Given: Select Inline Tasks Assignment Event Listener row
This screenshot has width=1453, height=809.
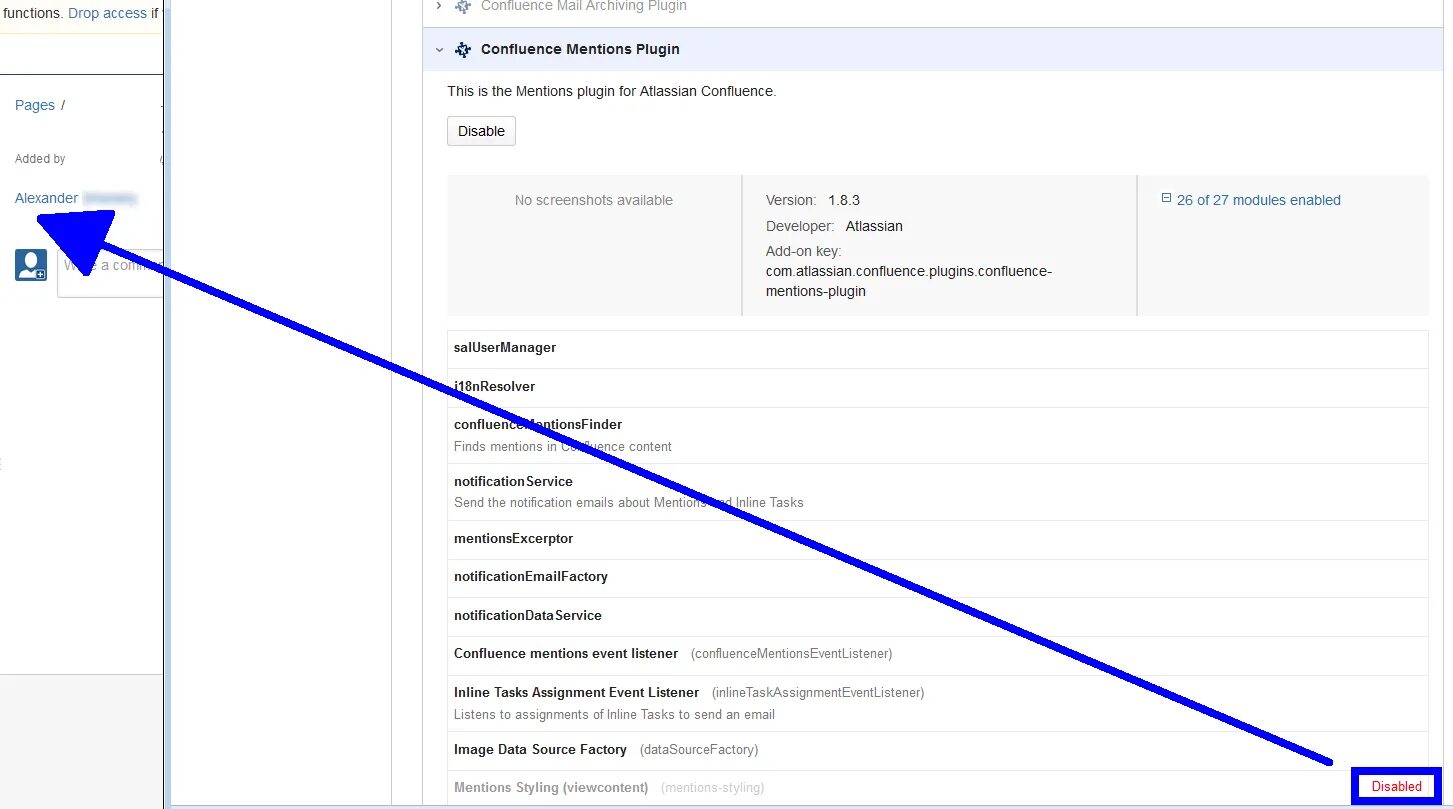Looking at the screenshot, I should (x=937, y=703).
